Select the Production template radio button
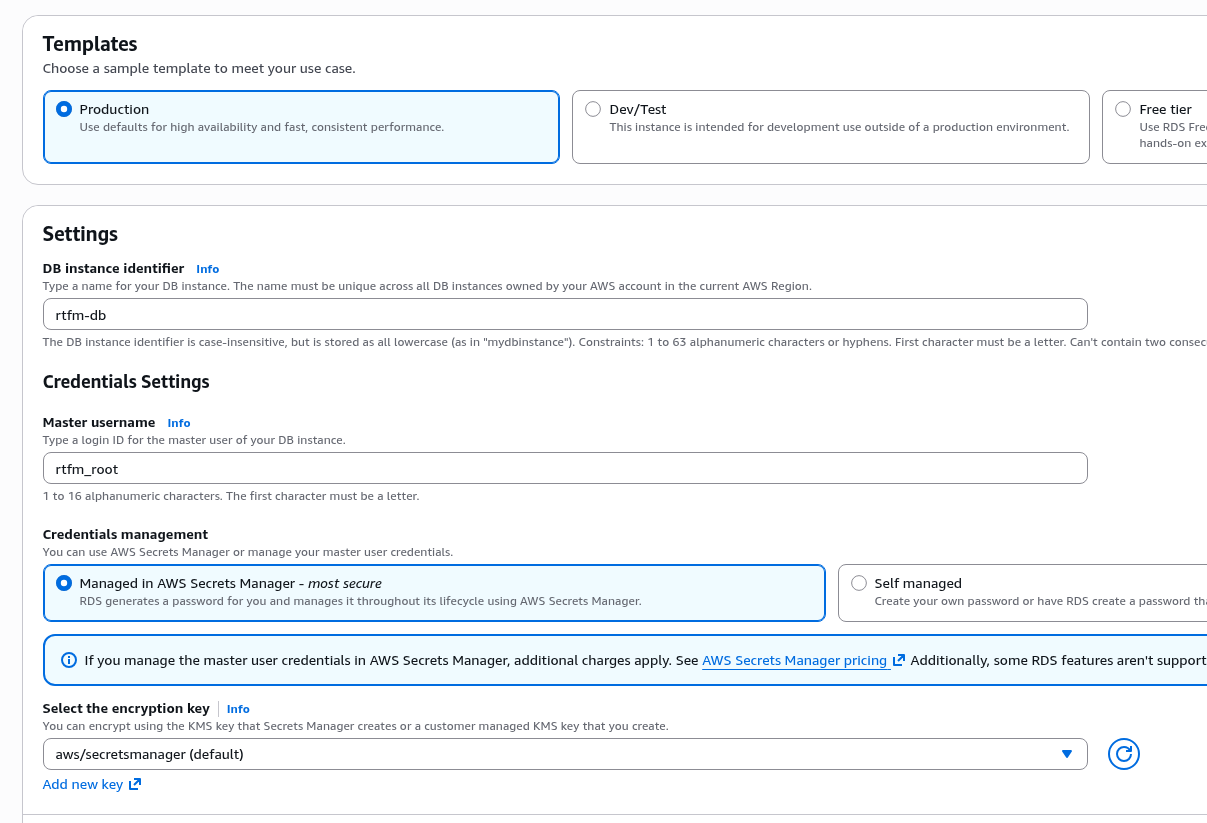 pyautogui.click(x=64, y=109)
